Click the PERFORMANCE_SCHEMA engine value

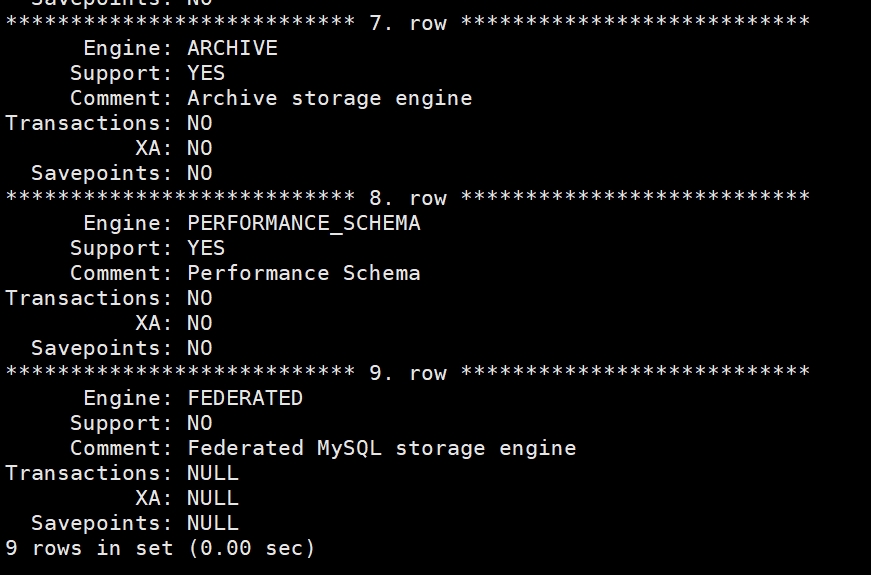pos(304,223)
